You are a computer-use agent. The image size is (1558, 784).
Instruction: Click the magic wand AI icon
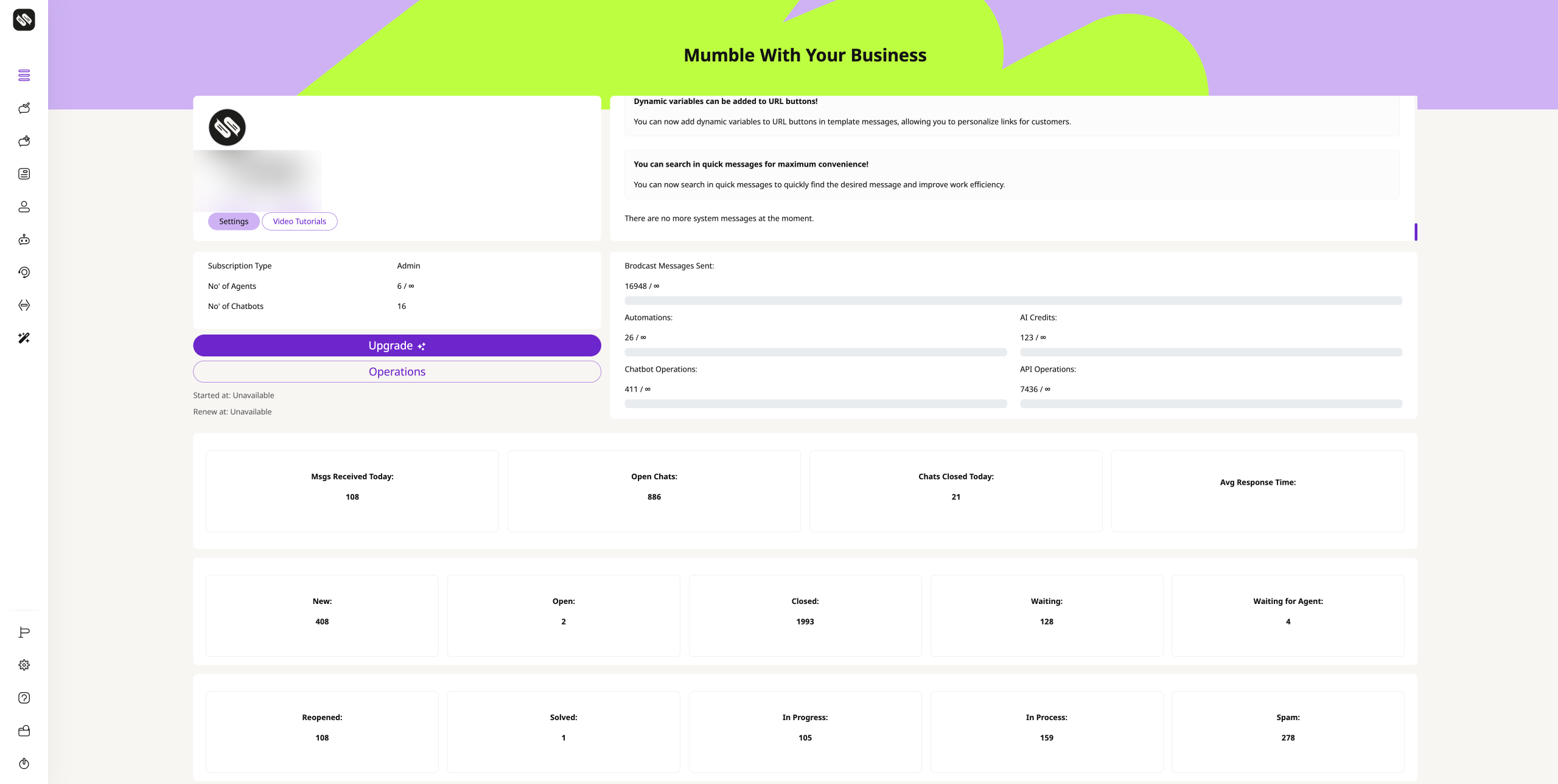(x=24, y=338)
